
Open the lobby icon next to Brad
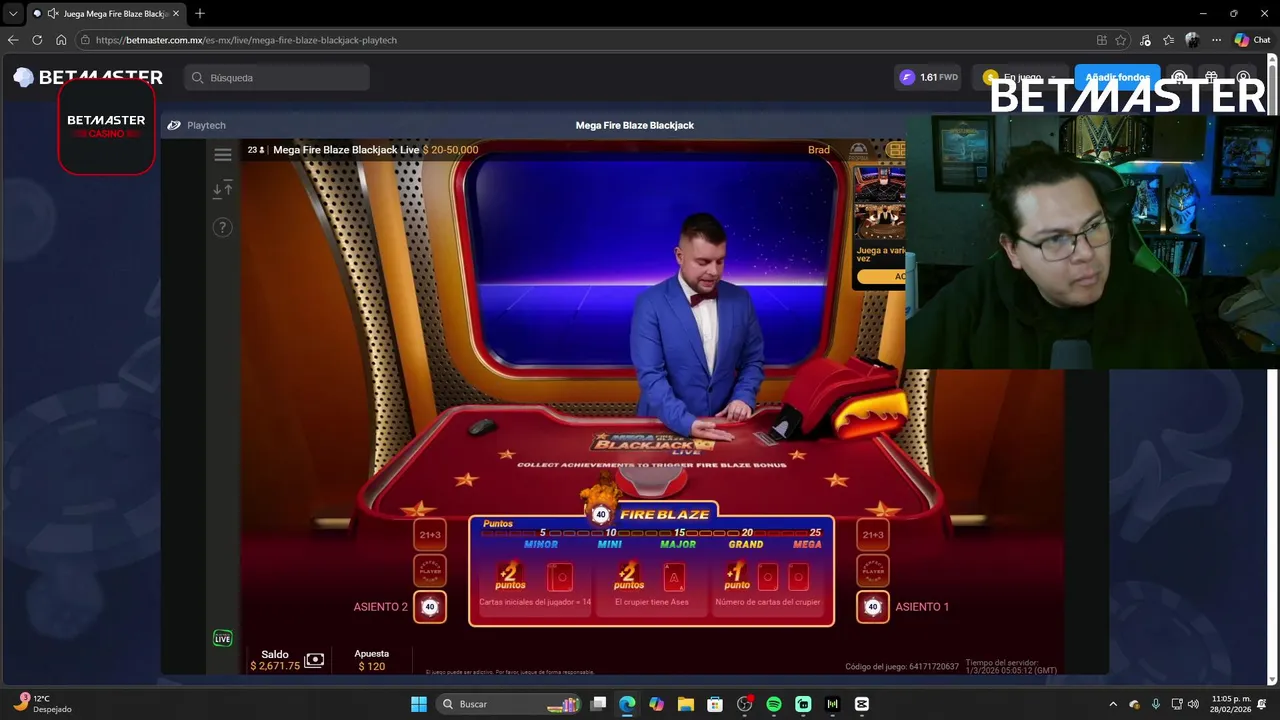[x=859, y=150]
